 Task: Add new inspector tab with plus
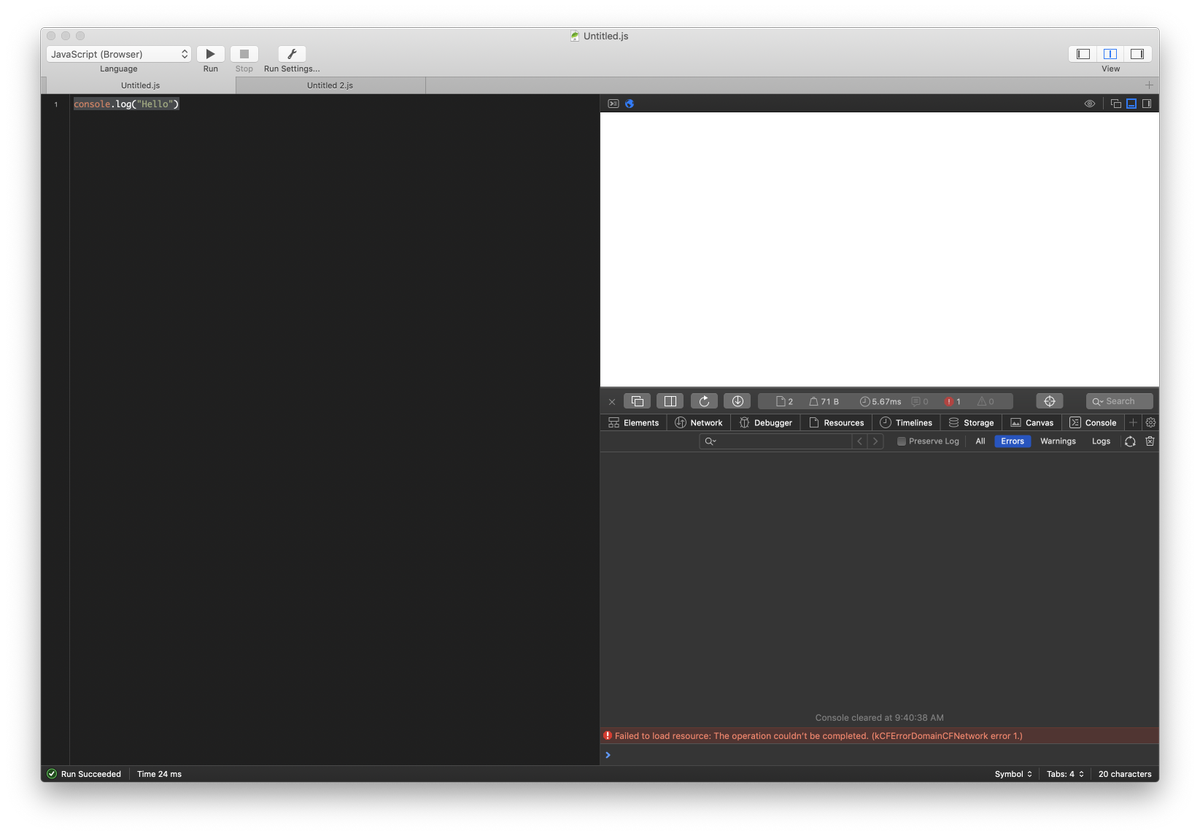[1133, 422]
